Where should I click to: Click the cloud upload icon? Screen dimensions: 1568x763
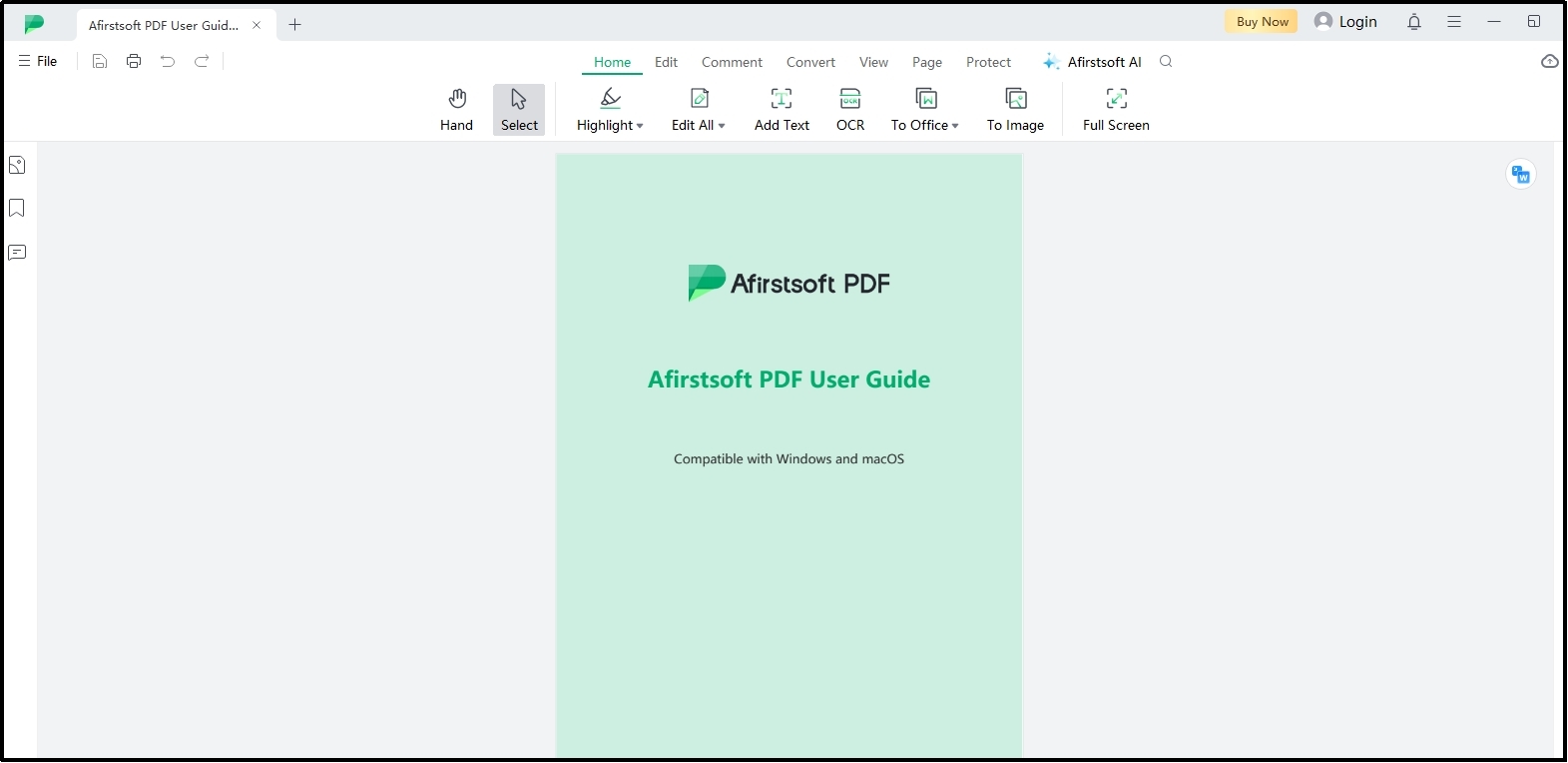coord(1549,61)
